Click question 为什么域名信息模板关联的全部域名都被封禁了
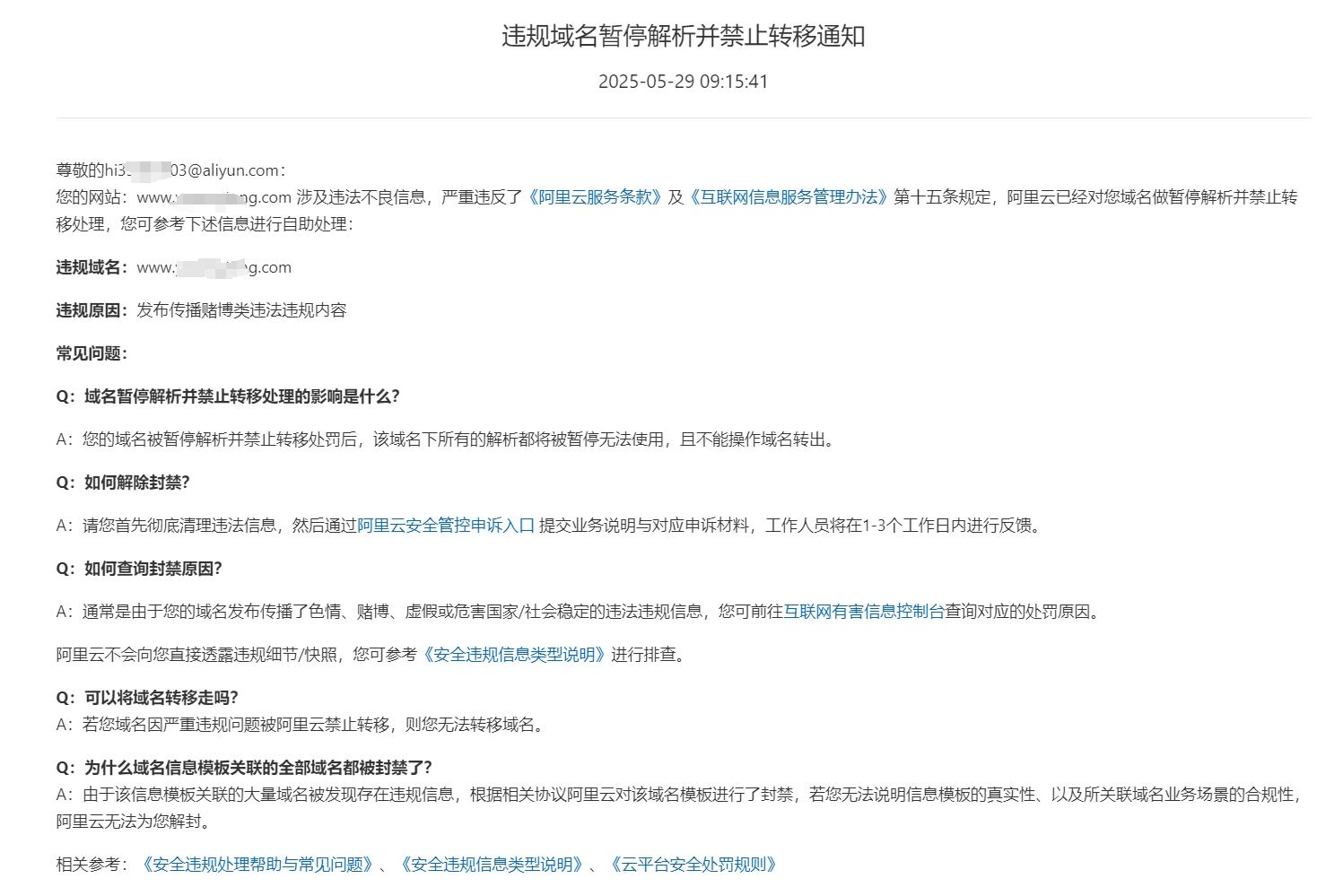The image size is (1343, 896). (244, 768)
